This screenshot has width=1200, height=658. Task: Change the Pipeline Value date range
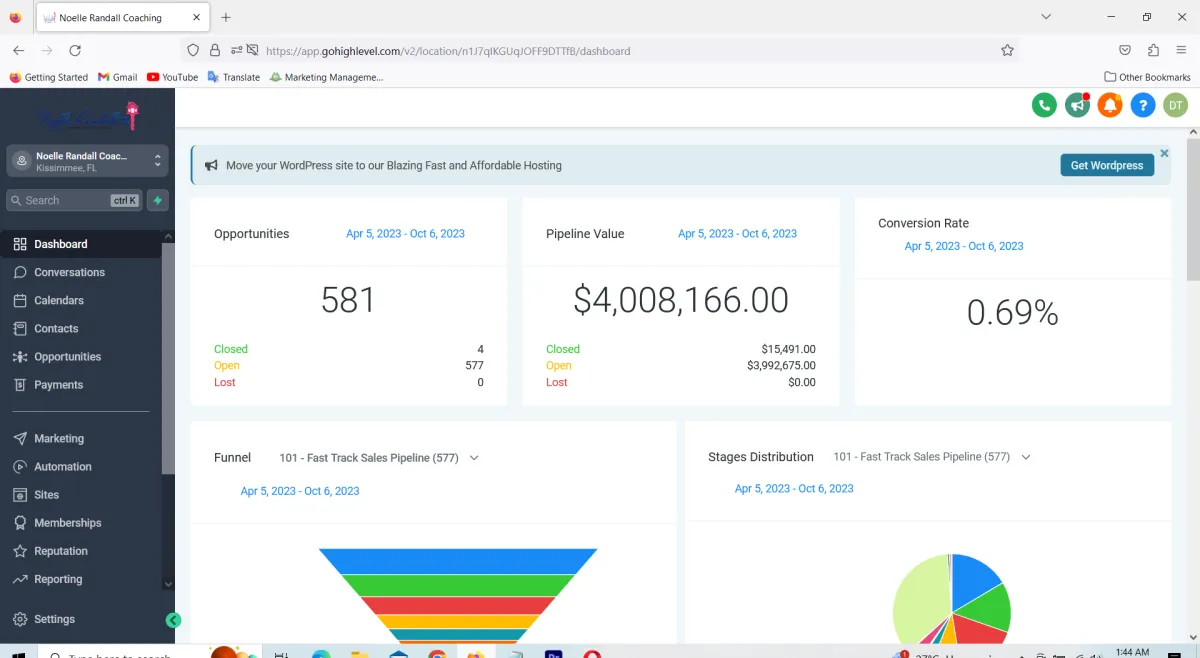coord(737,233)
